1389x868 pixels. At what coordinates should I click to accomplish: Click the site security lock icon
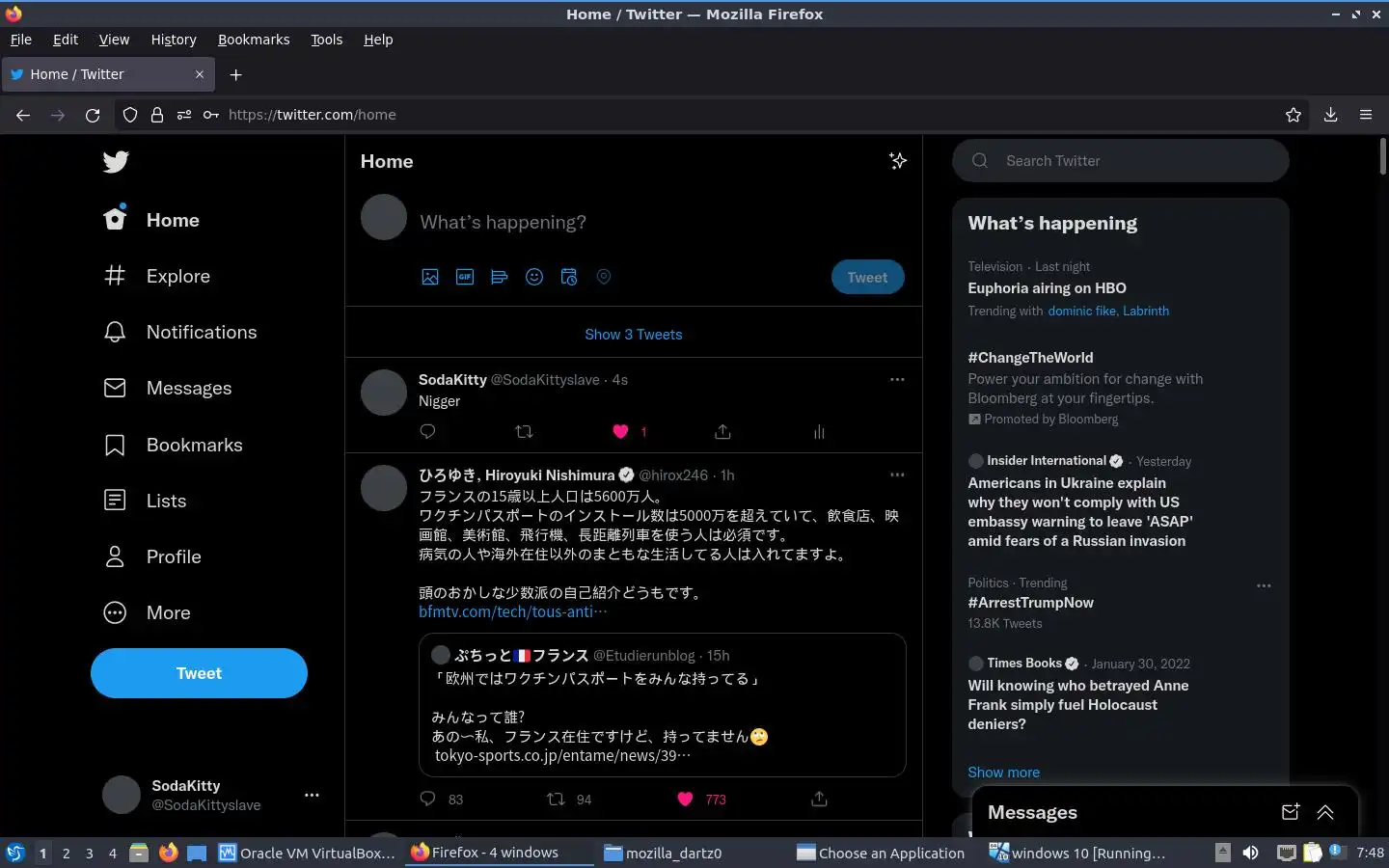(157, 115)
